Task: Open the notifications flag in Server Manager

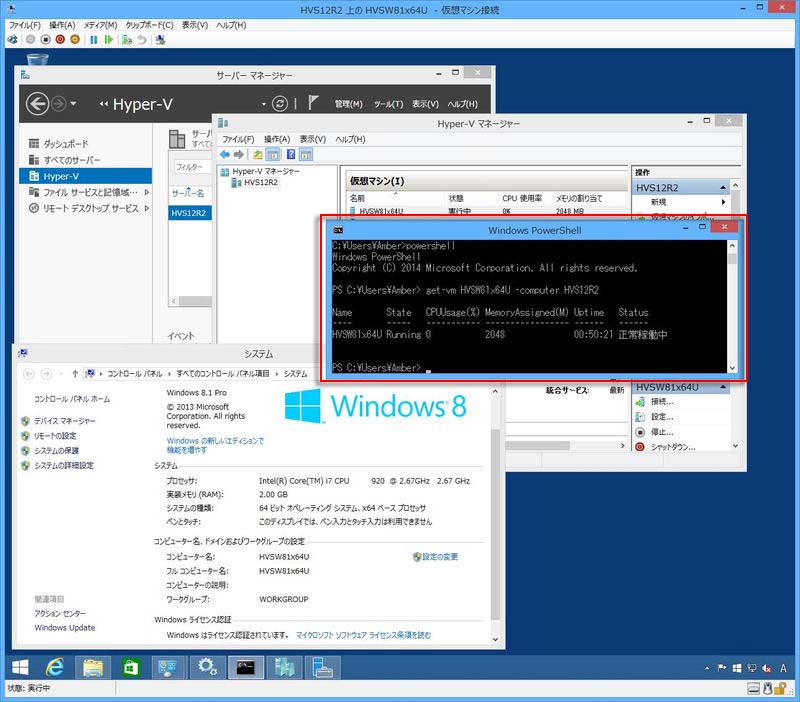Action: [x=313, y=103]
